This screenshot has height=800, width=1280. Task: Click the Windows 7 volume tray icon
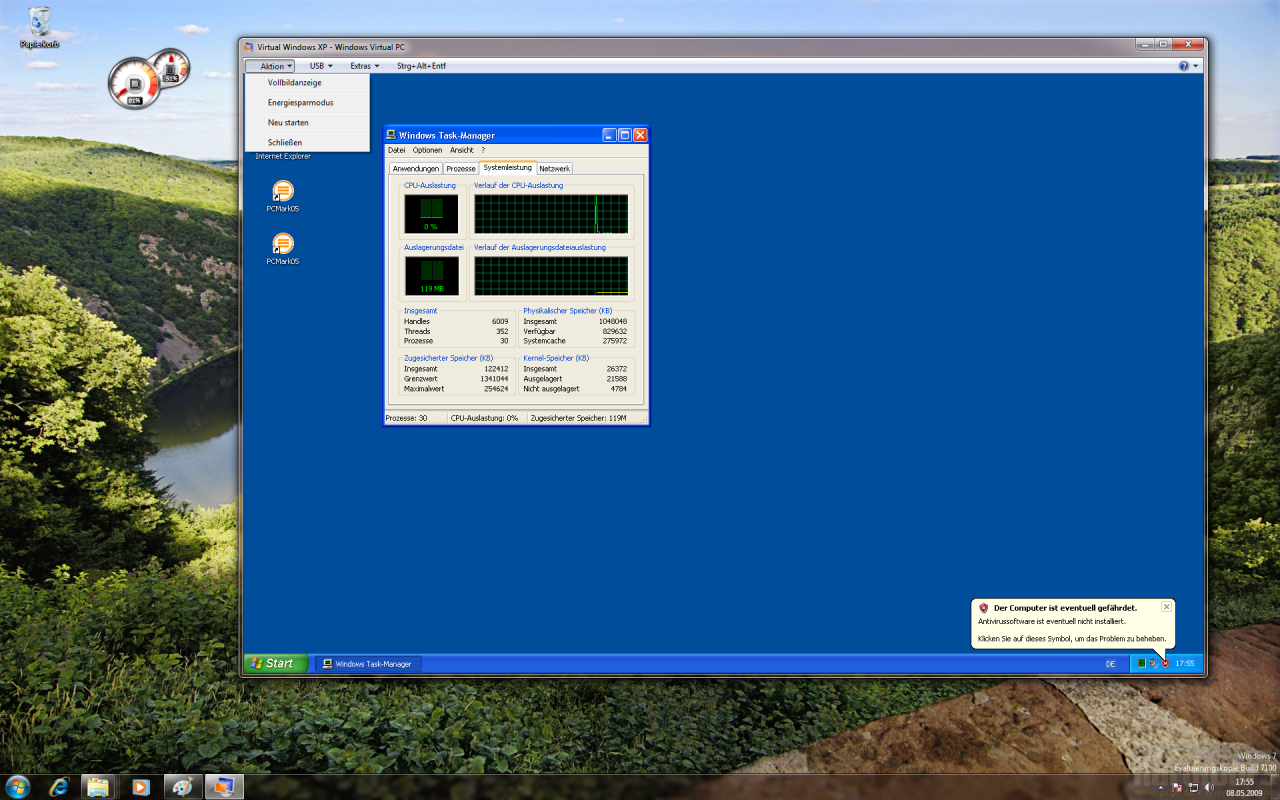[x=1209, y=787]
